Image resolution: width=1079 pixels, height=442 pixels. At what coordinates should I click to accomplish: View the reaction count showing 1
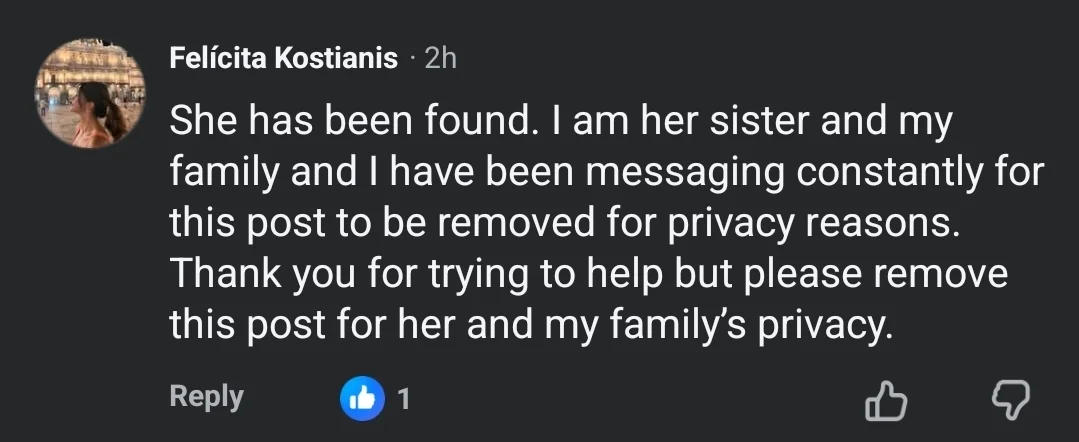click(x=404, y=400)
